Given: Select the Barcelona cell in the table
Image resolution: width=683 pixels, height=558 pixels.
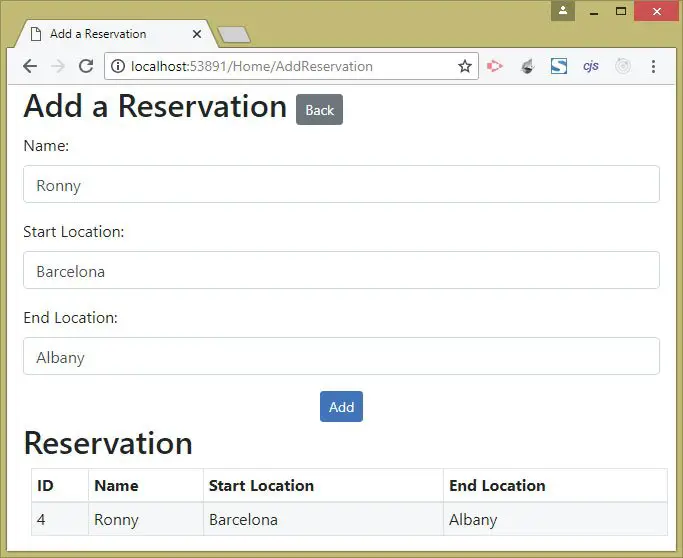Looking at the screenshot, I should tap(323, 519).
